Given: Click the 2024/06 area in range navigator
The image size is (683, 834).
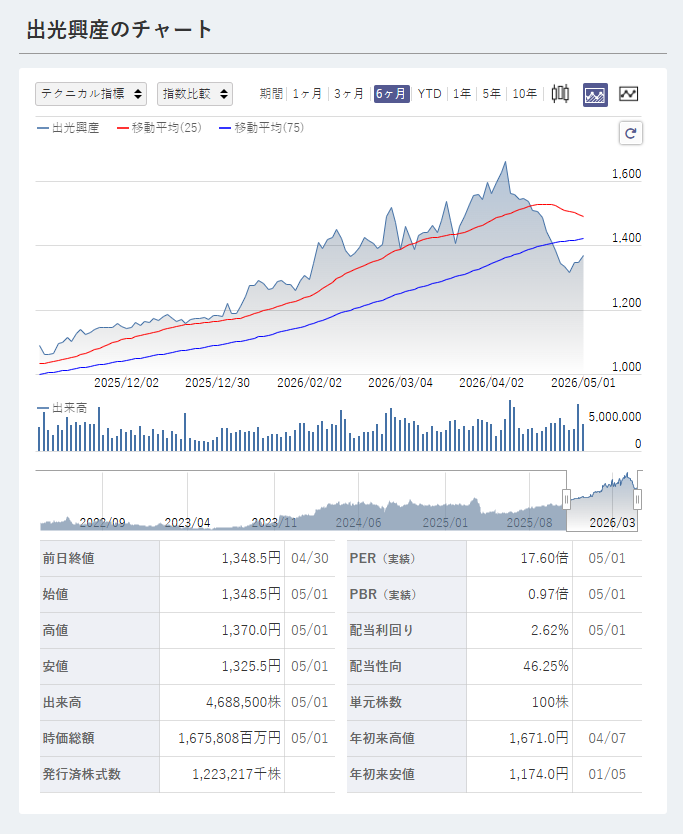Looking at the screenshot, I should click(x=358, y=523).
